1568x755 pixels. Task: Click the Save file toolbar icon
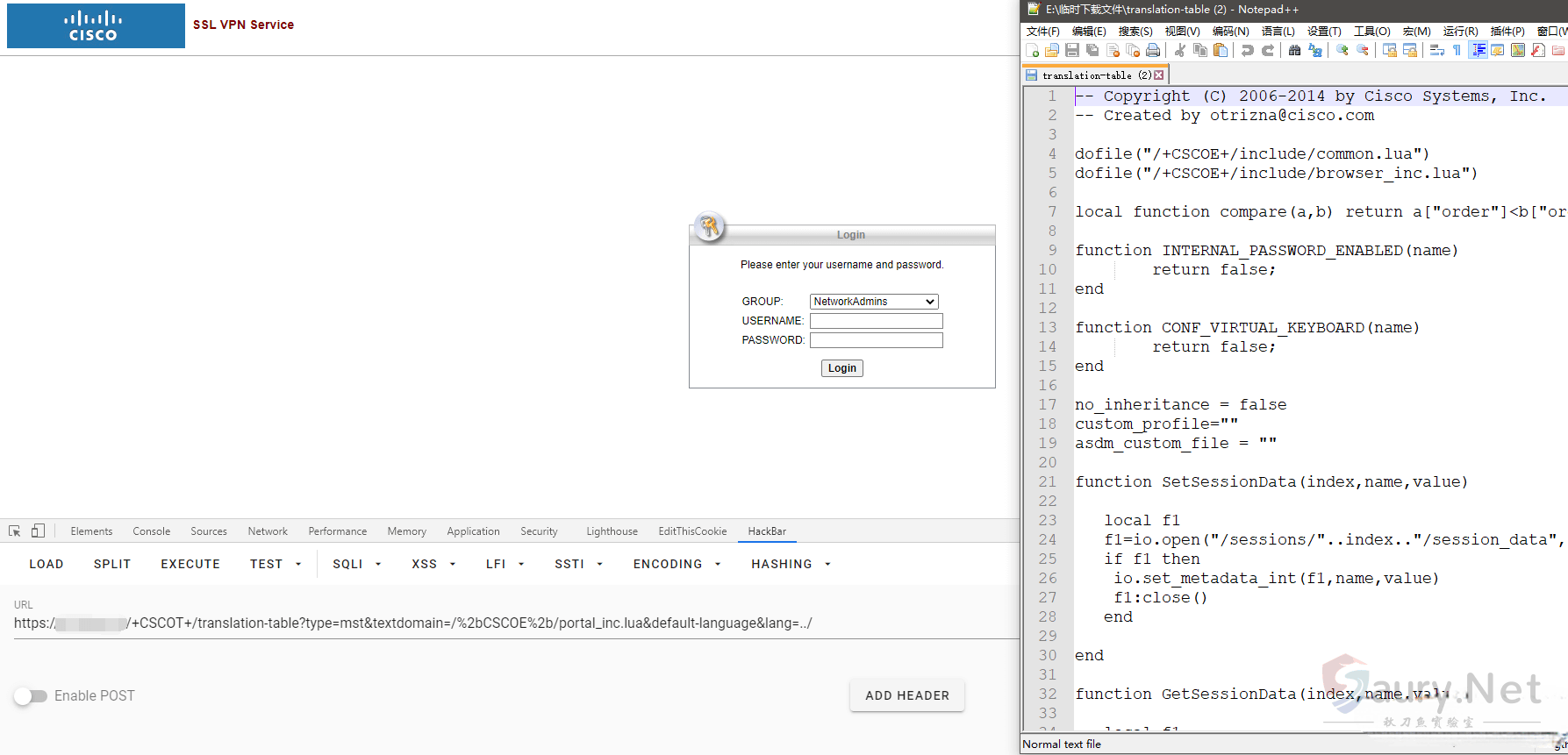click(1072, 51)
